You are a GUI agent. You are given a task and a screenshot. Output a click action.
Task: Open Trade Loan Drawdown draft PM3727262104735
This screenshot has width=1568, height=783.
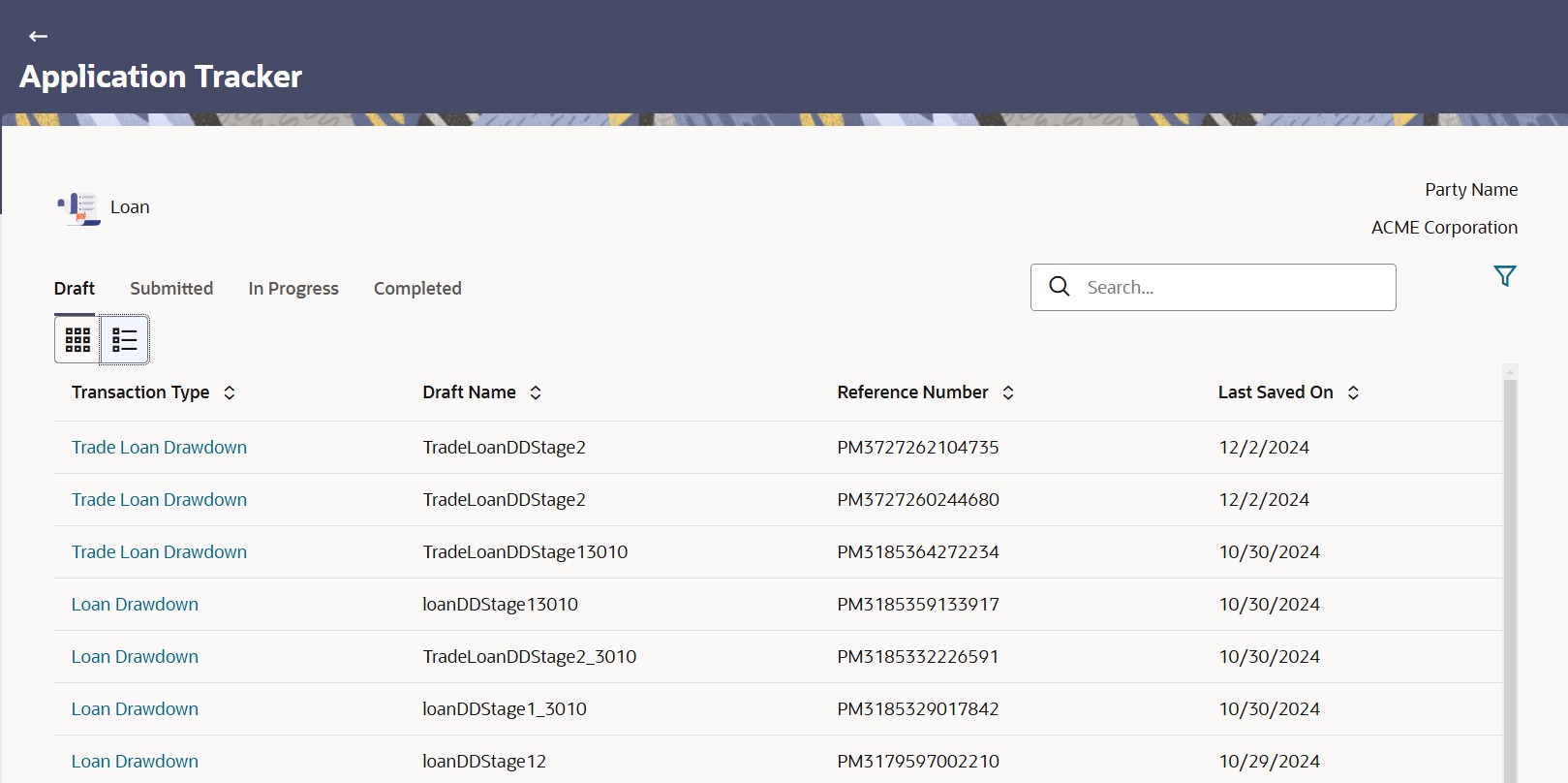159,448
